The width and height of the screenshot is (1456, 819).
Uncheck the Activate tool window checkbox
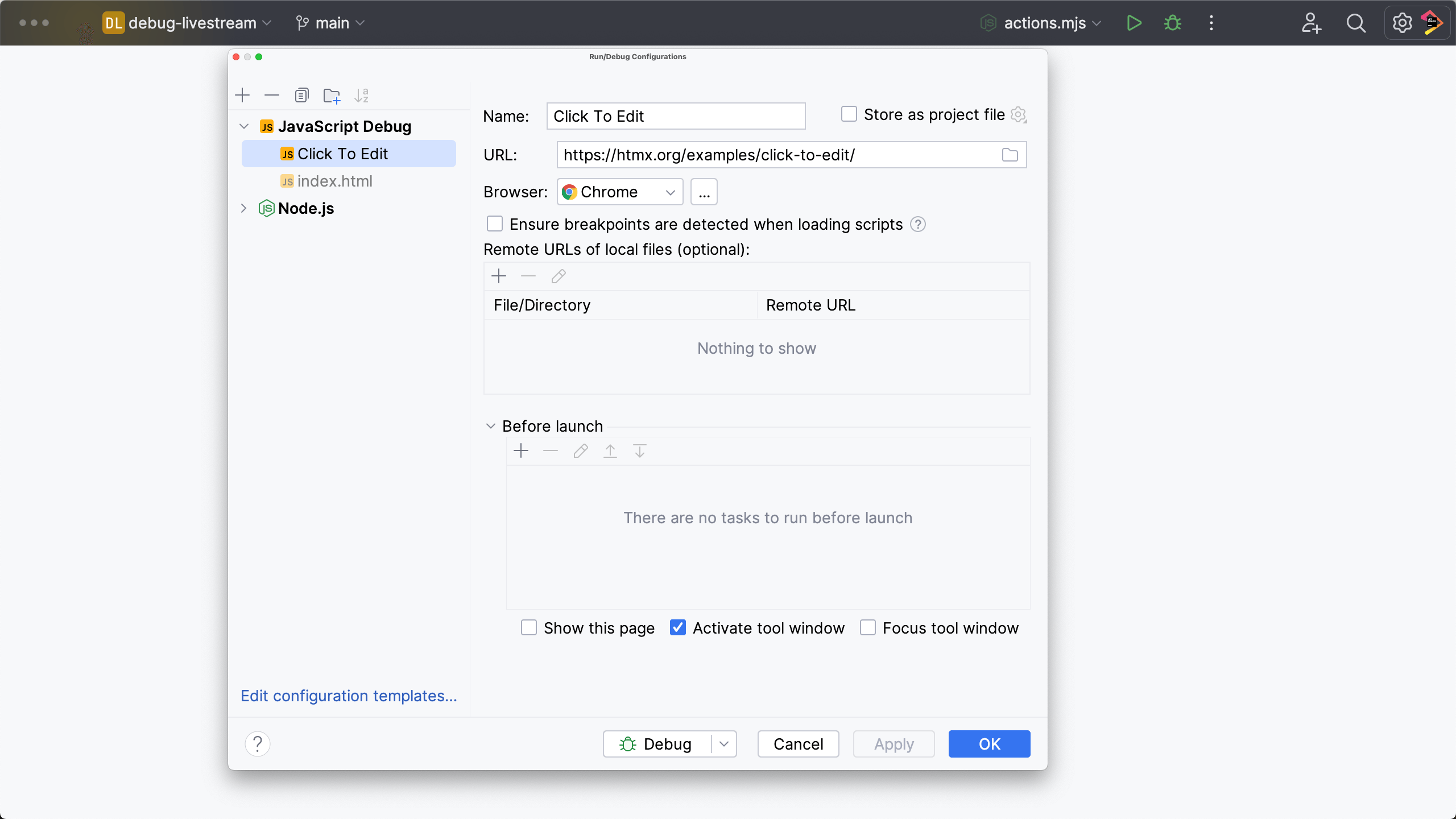click(677, 627)
